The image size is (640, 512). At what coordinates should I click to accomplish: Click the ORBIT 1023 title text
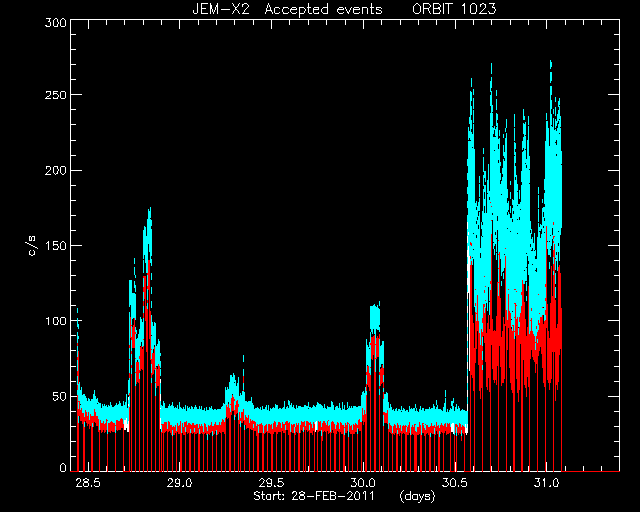coord(454,9)
